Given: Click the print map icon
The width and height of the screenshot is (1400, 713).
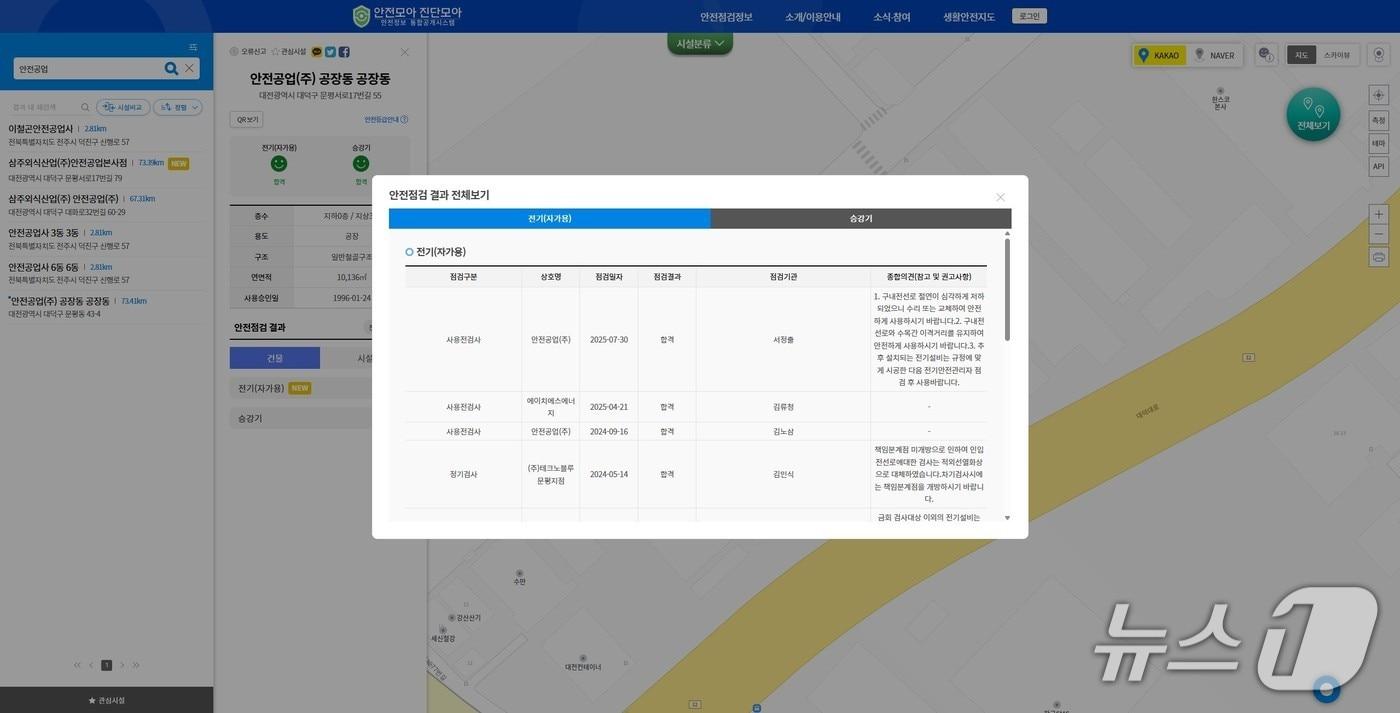Looking at the screenshot, I should tap(1379, 257).
